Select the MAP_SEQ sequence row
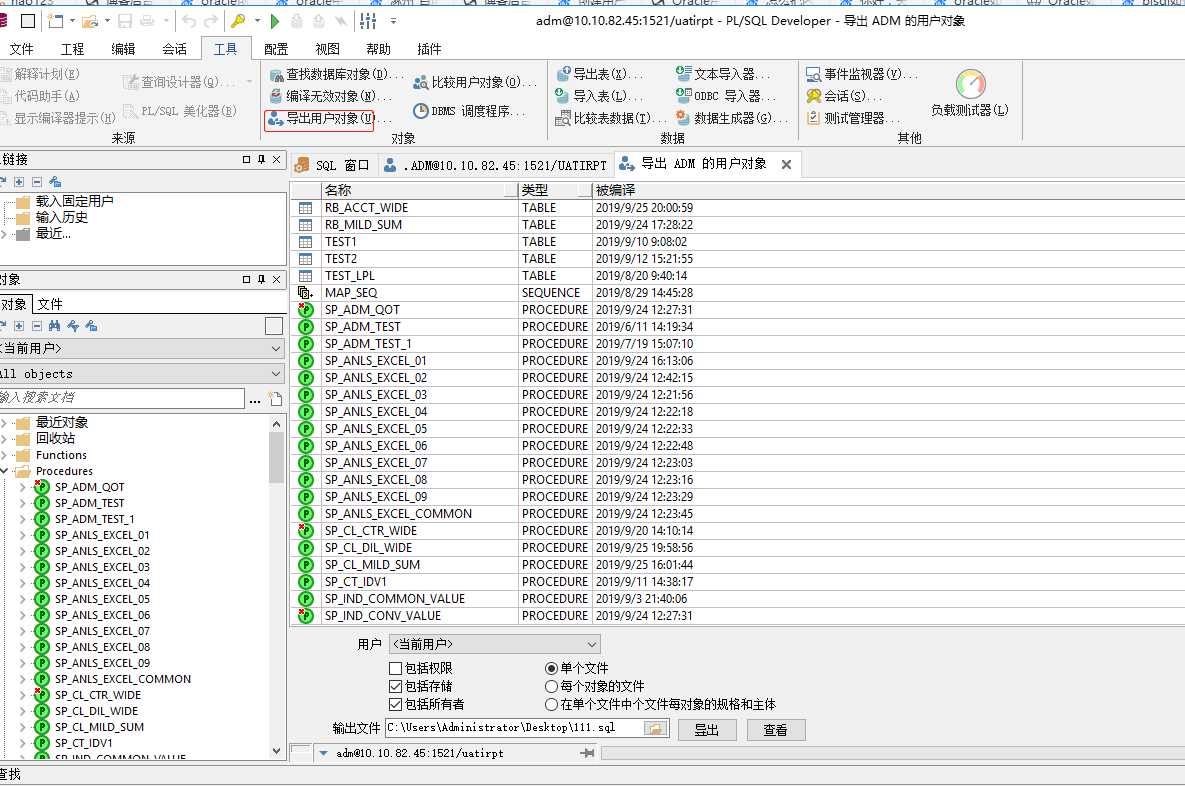The image size is (1185, 786). click(737, 292)
